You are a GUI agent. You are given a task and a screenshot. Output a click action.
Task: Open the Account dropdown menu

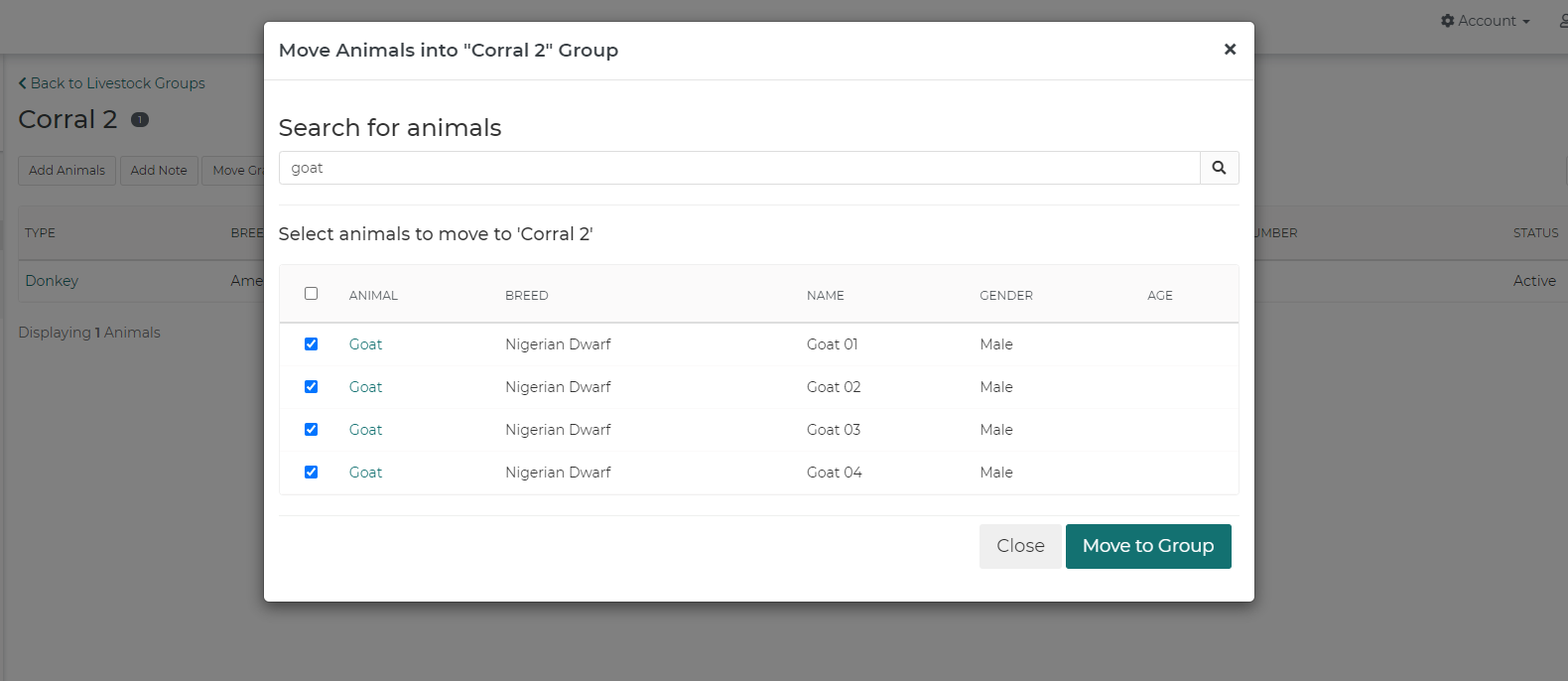1486,21
